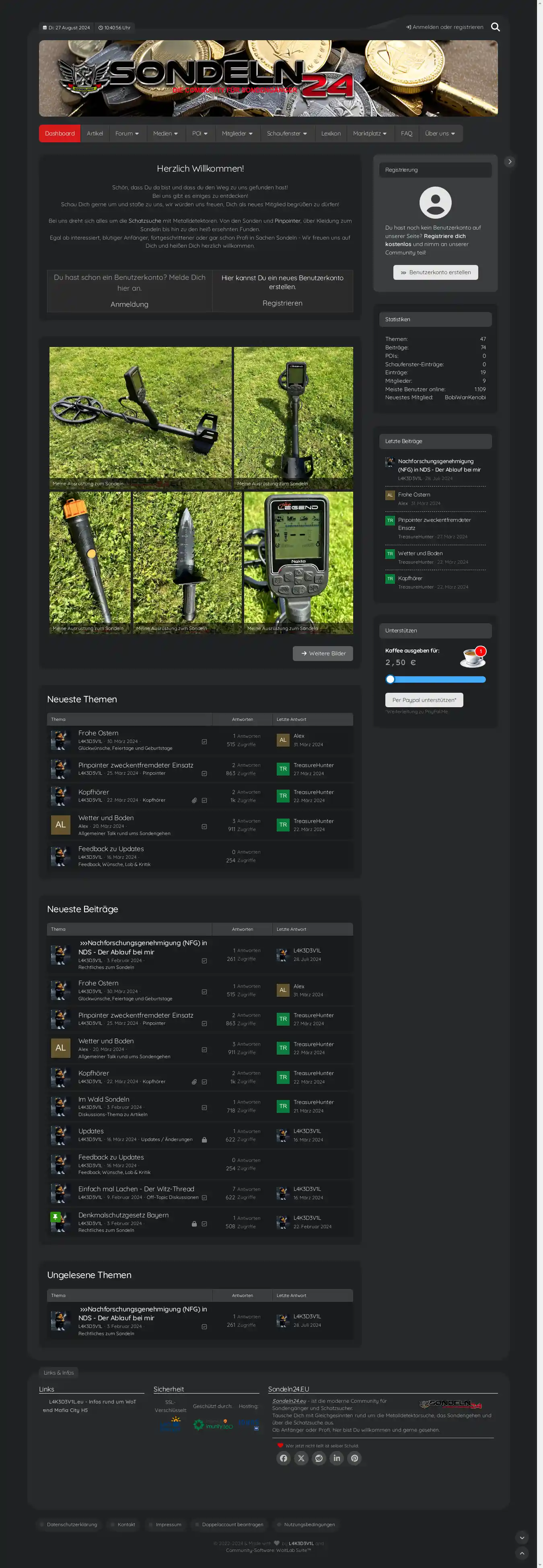
Task: Click the Reddit share icon
Action: coord(319,1458)
